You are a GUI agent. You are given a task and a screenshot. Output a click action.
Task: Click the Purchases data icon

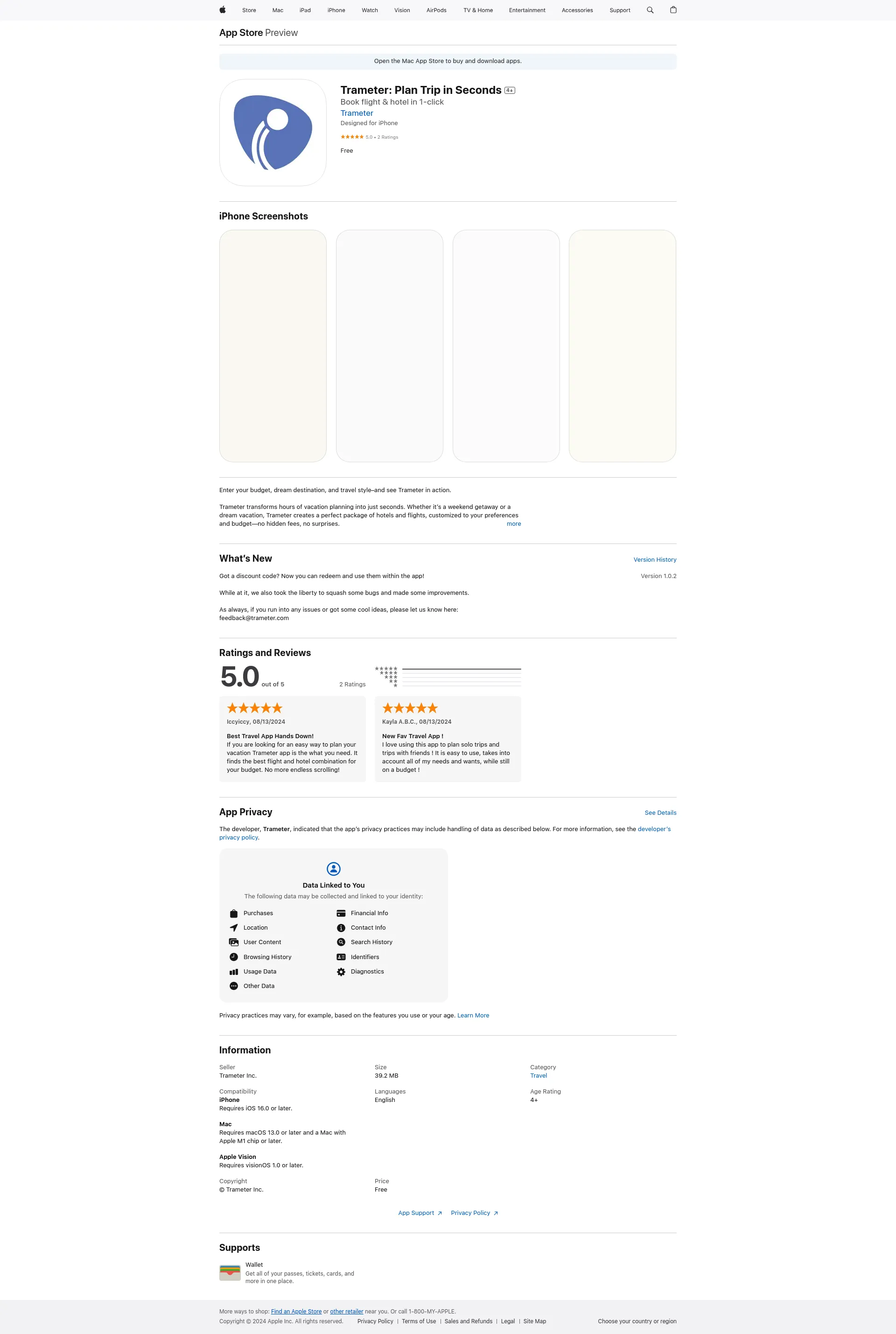(x=233, y=913)
